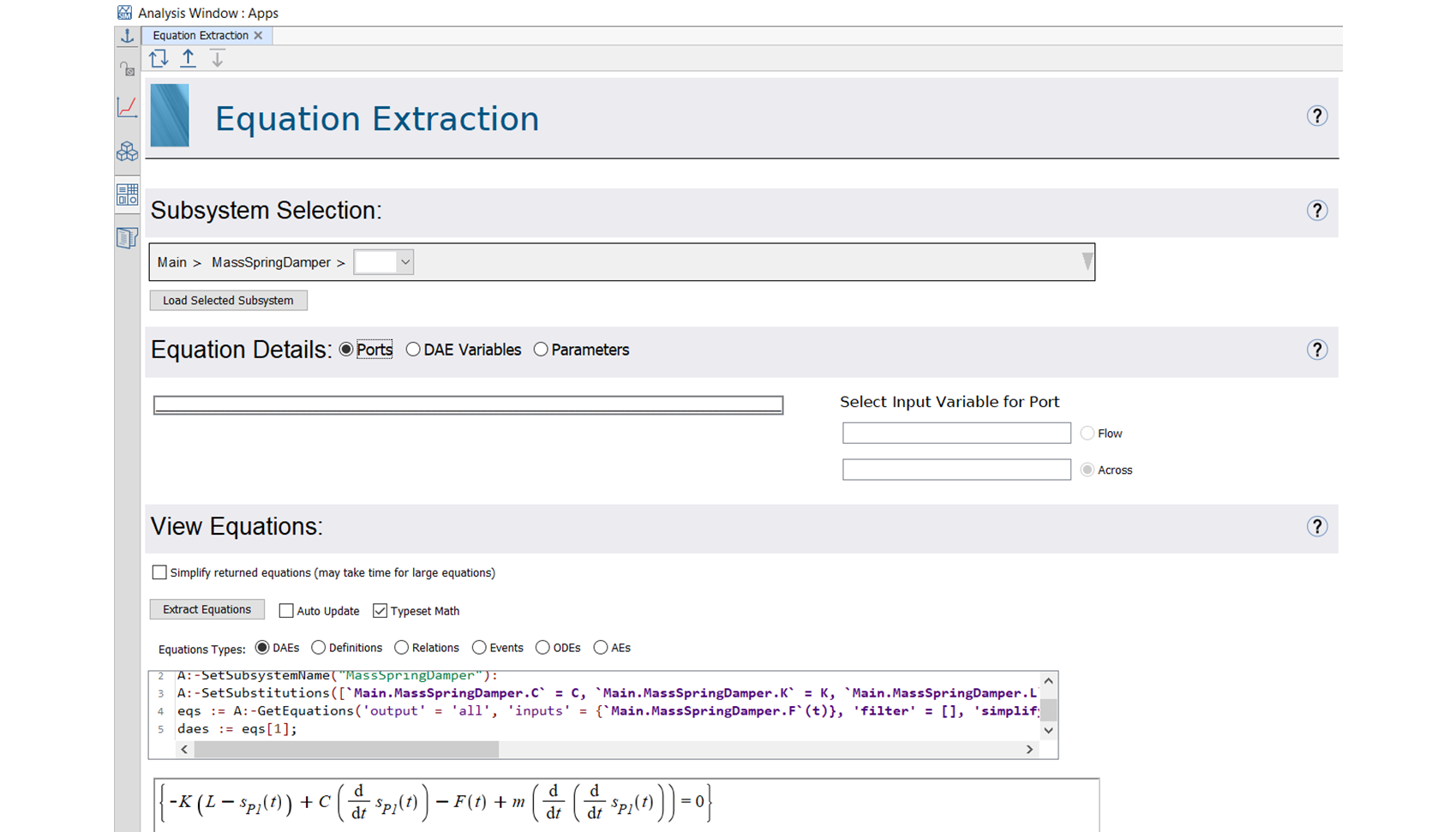This screenshot has width=1456, height=832.
Task: Select ODEs equation type
Action: point(542,648)
